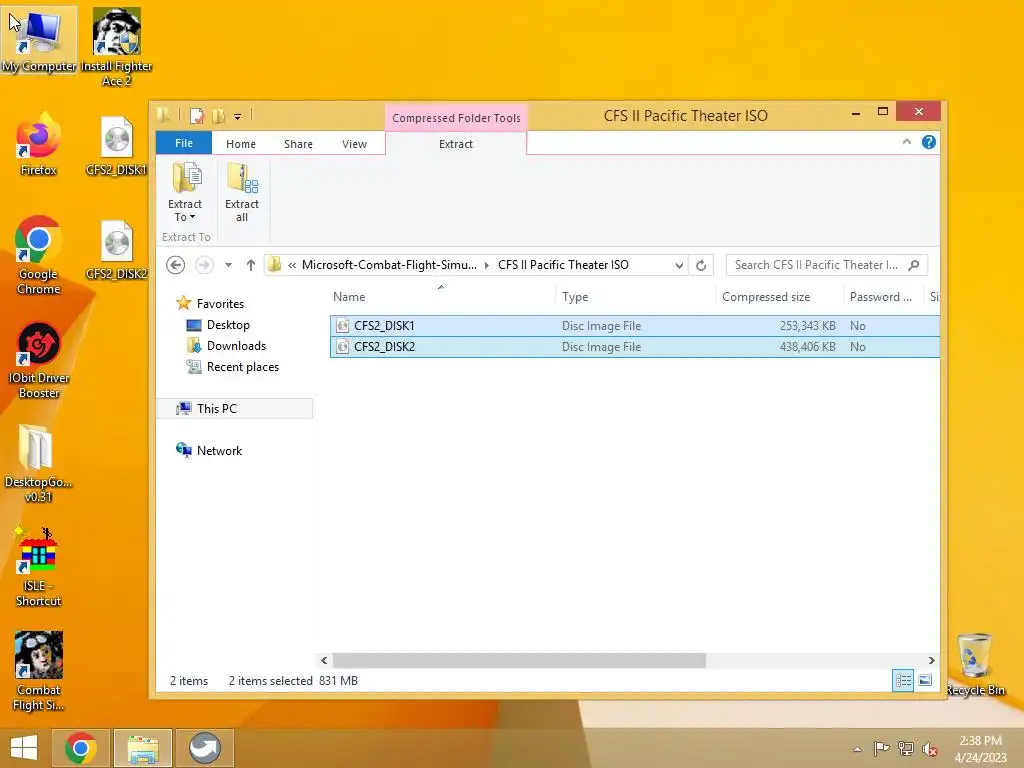The height and width of the screenshot is (768, 1024).
Task: Click horizontal scrollbar right arrow
Action: pyautogui.click(x=931, y=660)
